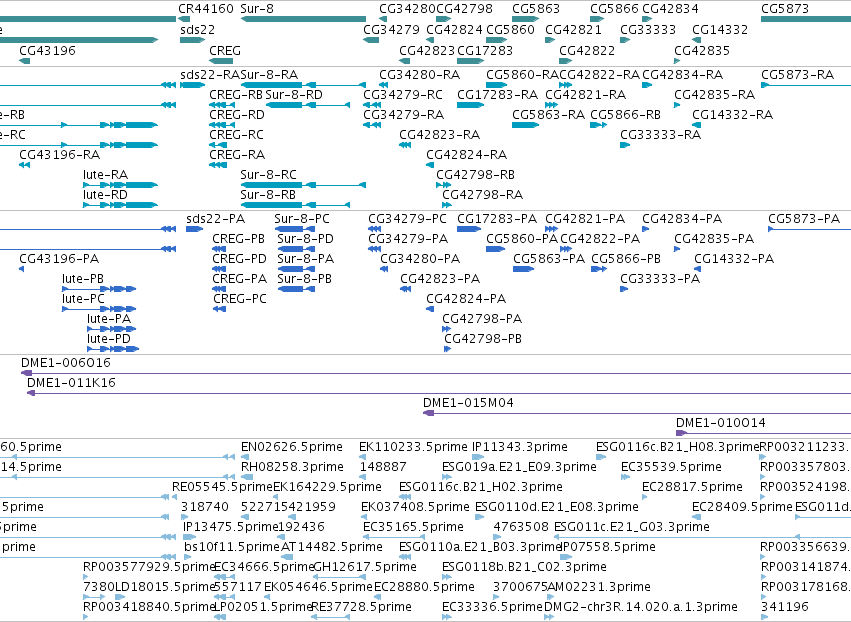Select the CG42824-RA transcript label
851x622 pixels.
point(467,155)
